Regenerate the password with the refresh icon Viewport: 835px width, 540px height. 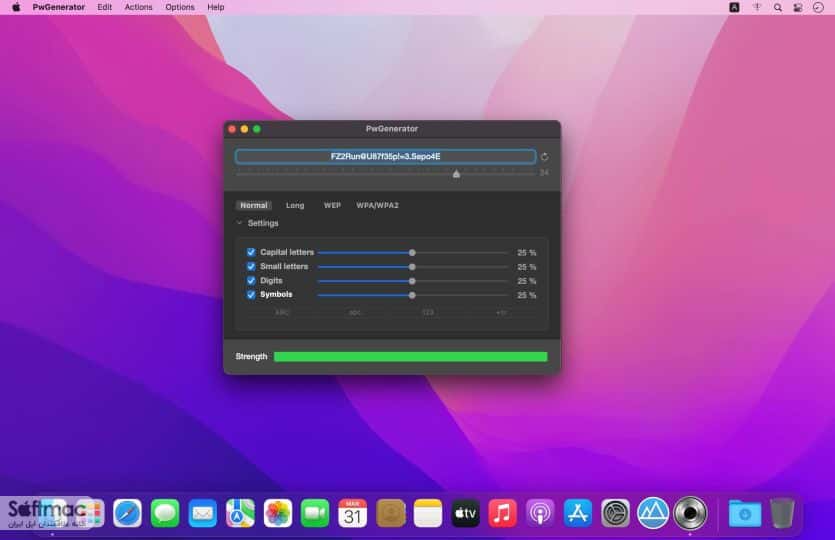(x=544, y=157)
